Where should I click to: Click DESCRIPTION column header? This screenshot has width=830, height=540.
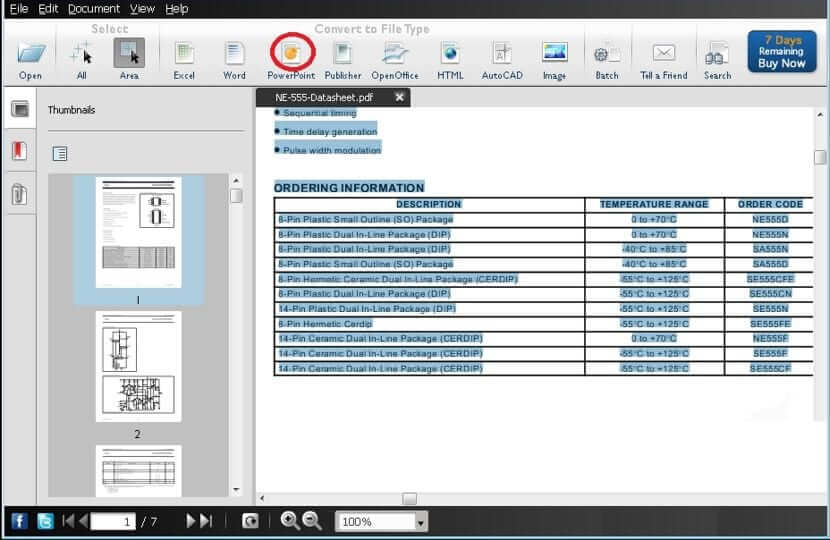(x=429, y=204)
